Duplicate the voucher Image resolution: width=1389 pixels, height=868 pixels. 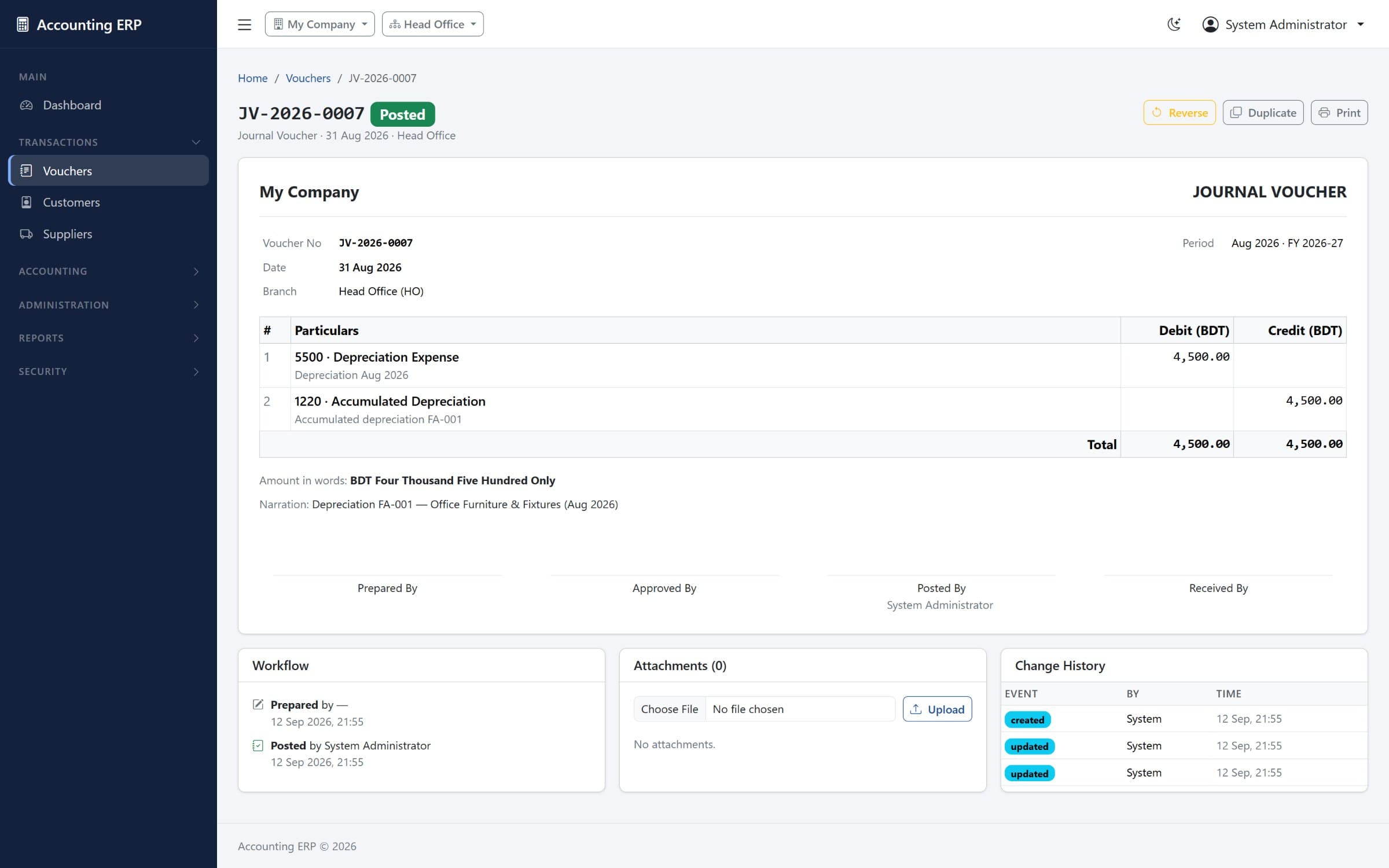point(1263,113)
